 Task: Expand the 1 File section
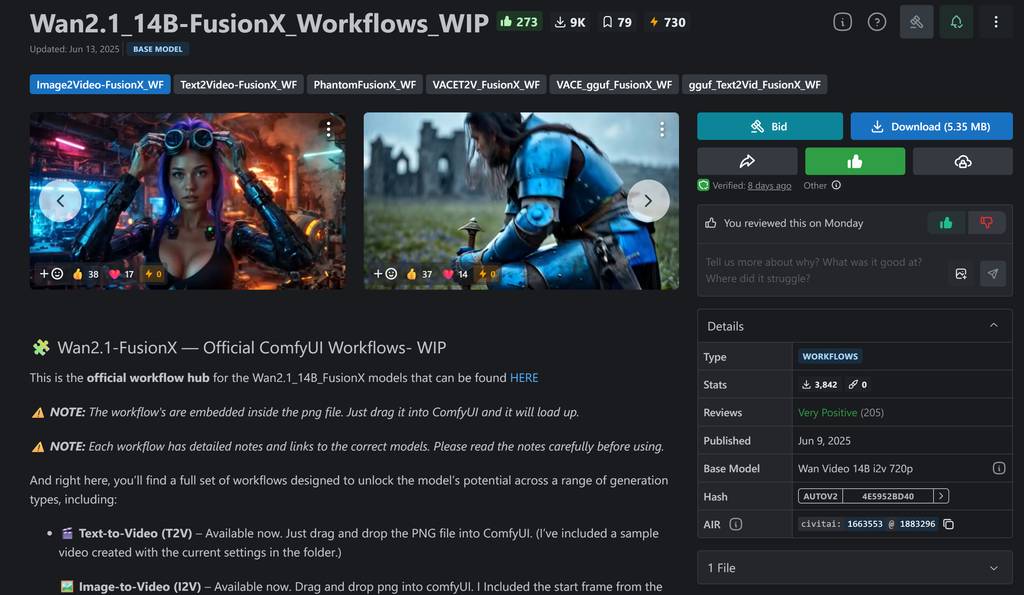point(855,568)
